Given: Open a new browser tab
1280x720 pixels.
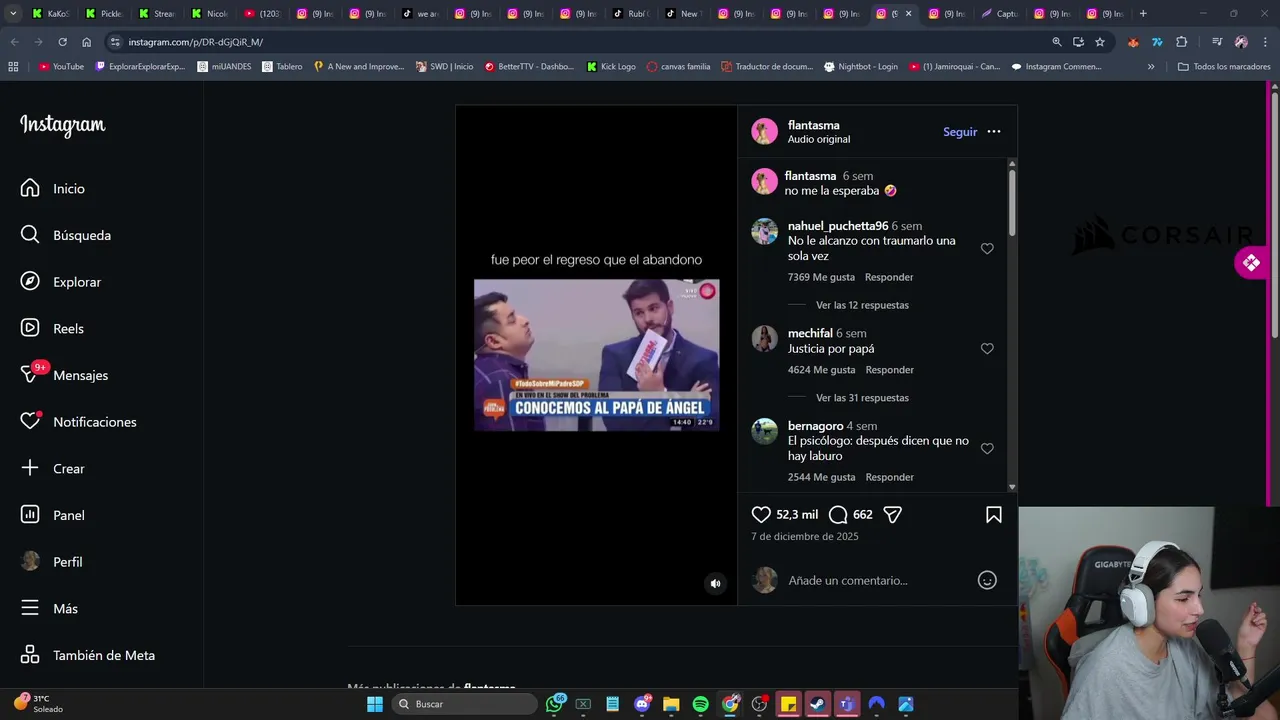Looking at the screenshot, I should pyautogui.click(x=1143, y=14).
